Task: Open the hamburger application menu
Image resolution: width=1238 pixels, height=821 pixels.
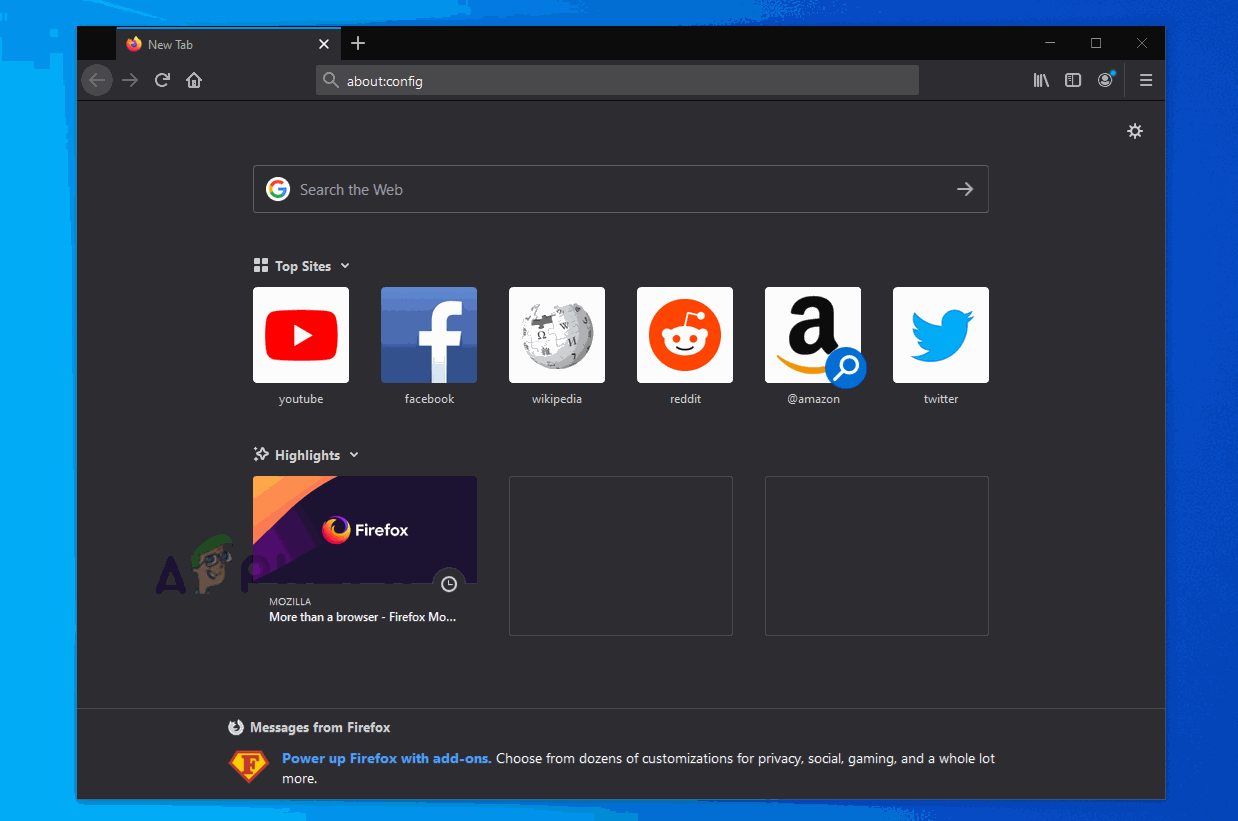Action: tap(1146, 80)
